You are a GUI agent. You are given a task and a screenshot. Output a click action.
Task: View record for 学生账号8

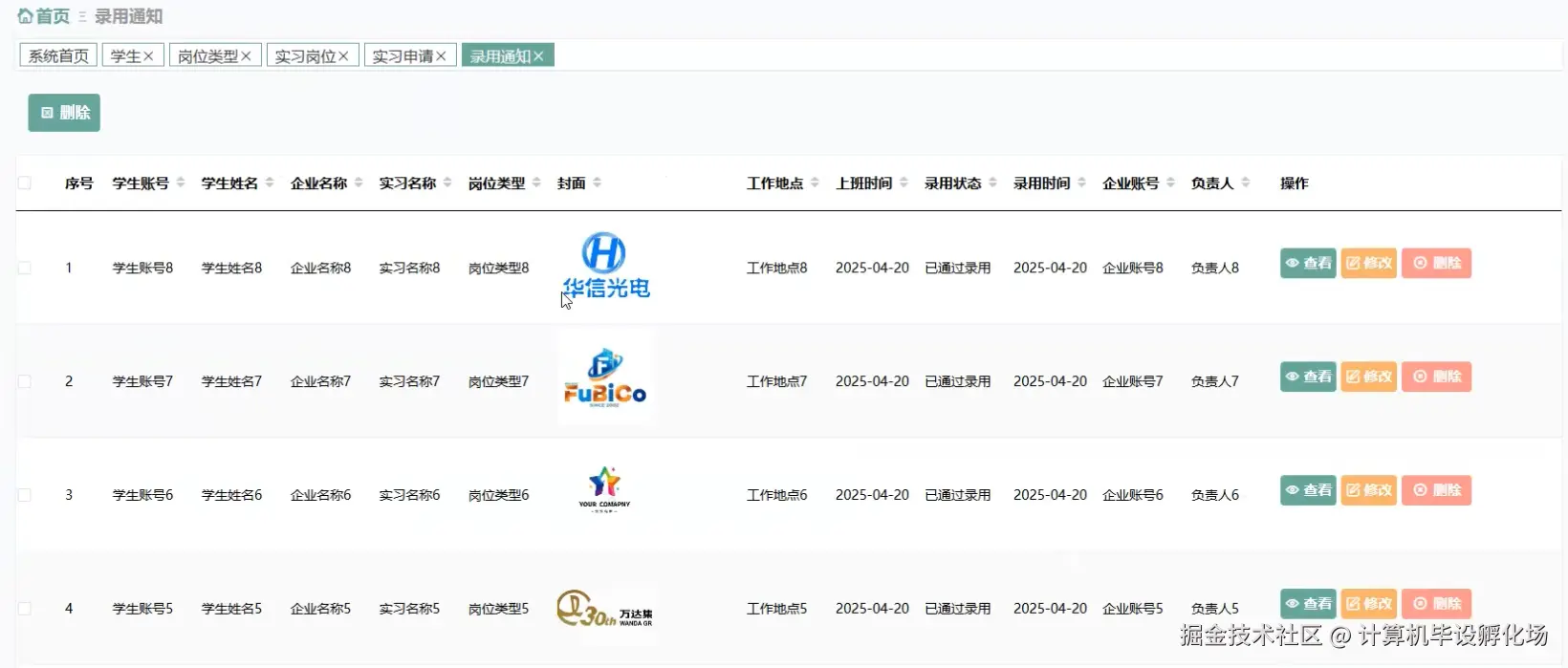point(1308,263)
